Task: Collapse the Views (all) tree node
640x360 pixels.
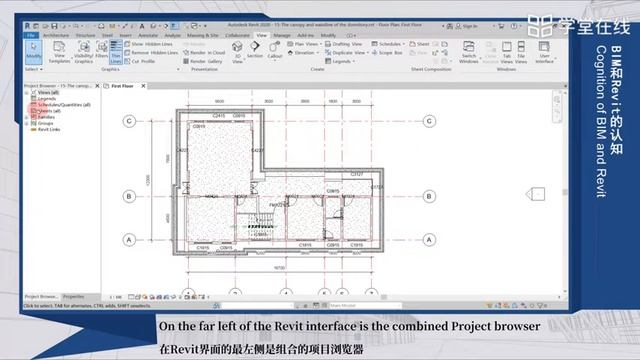Action: (x=27, y=93)
